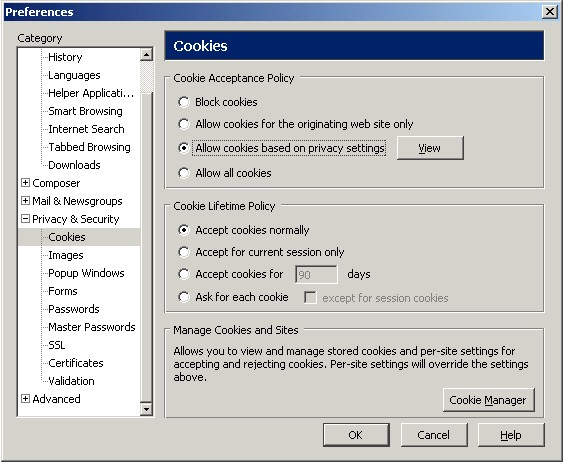This screenshot has height=464, width=563.
Task: Select the Mail & Newsgroups label
Action: point(77,201)
